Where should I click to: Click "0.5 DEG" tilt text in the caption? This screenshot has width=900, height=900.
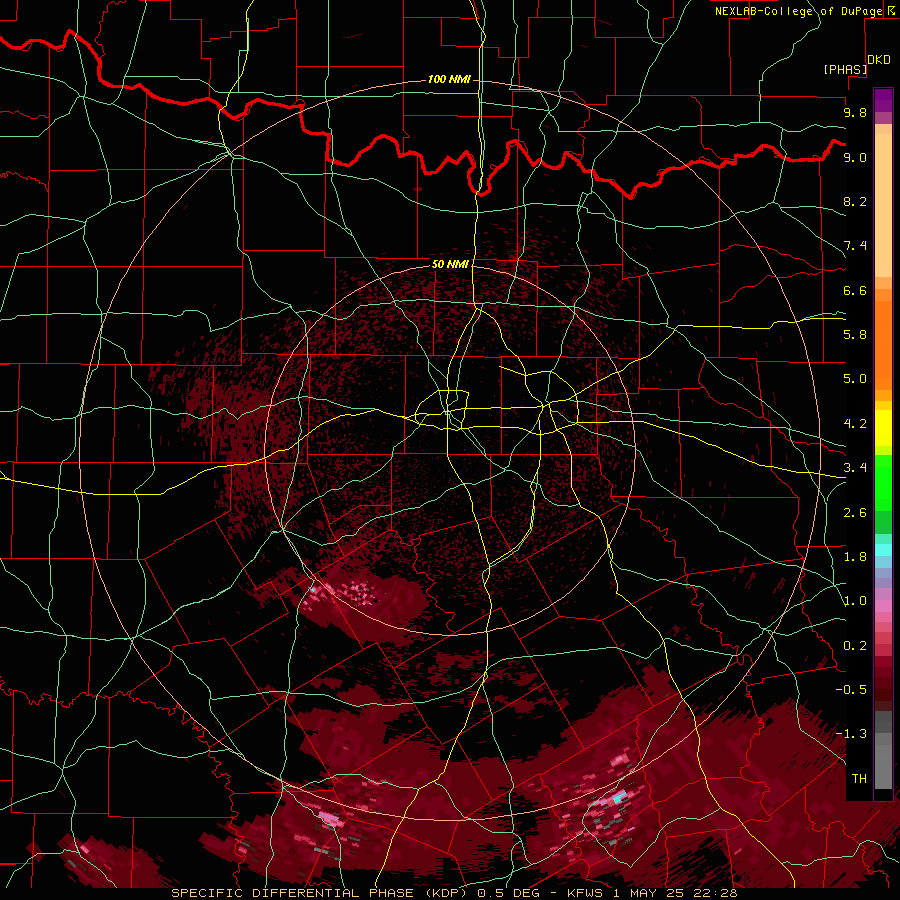click(509, 893)
